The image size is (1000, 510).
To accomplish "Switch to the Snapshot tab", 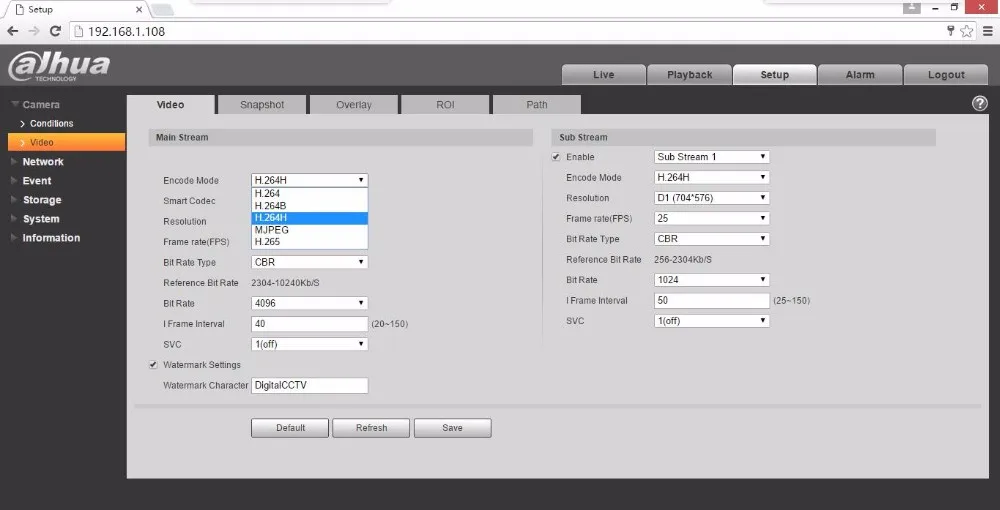I will tap(262, 105).
